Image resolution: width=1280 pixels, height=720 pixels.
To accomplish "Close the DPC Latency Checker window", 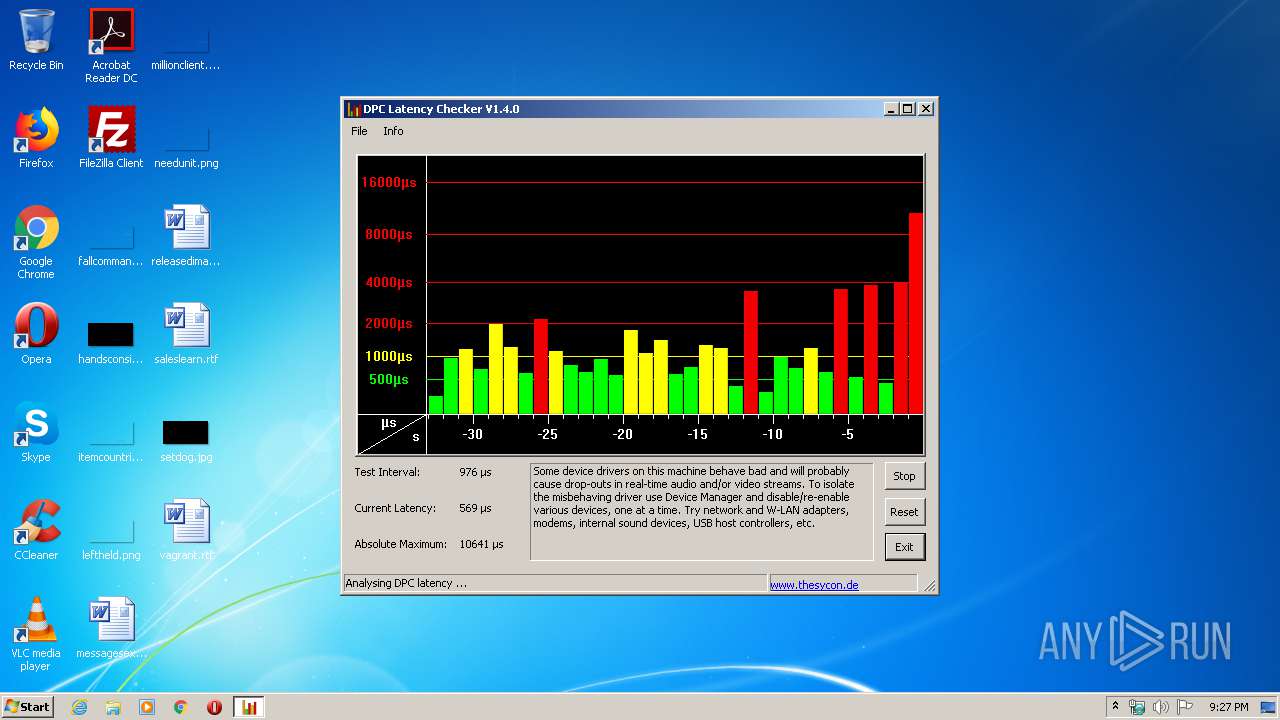I will click(926, 109).
